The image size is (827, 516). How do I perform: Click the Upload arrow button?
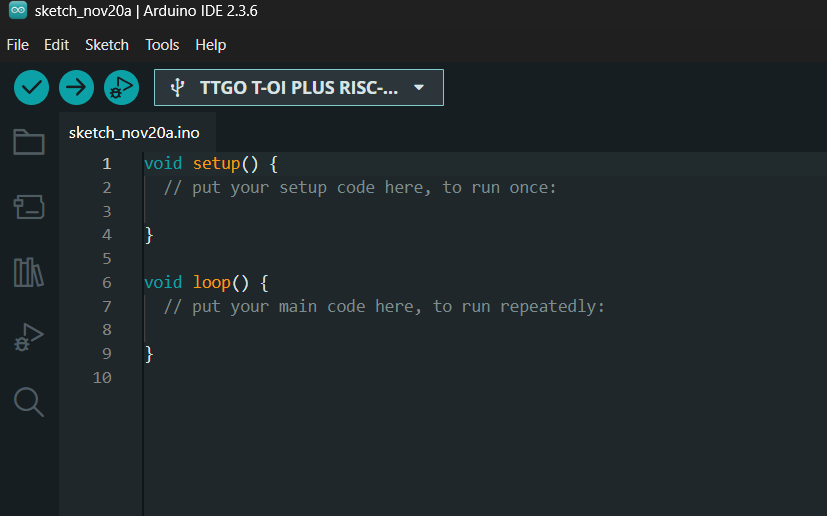click(x=76, y=88)
